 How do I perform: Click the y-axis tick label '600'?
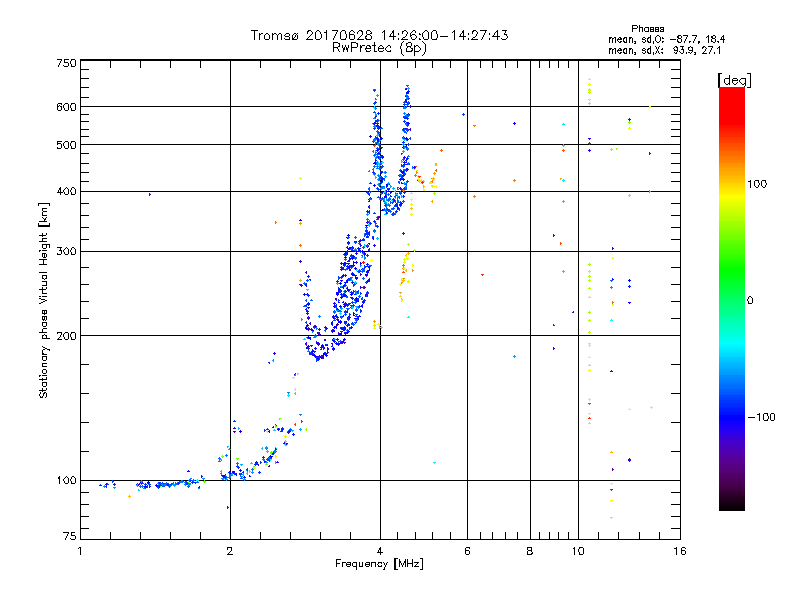click(66, 107)
